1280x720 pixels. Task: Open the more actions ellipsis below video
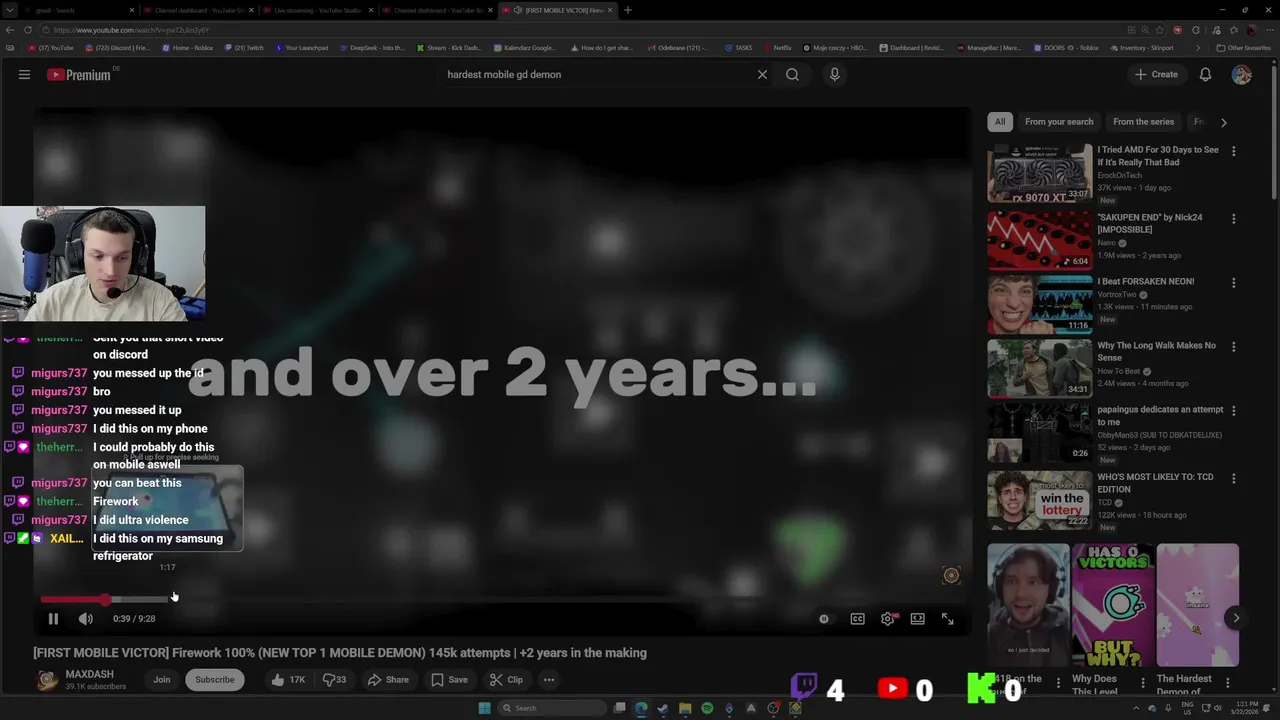pyautogui.click(x=549, y=680)
